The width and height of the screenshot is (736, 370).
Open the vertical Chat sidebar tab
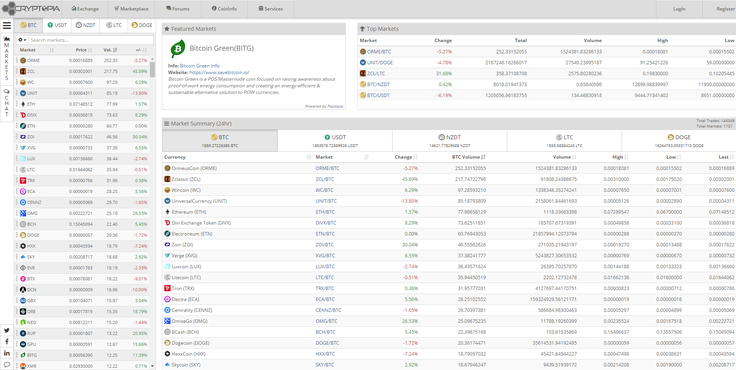[7, 103]
